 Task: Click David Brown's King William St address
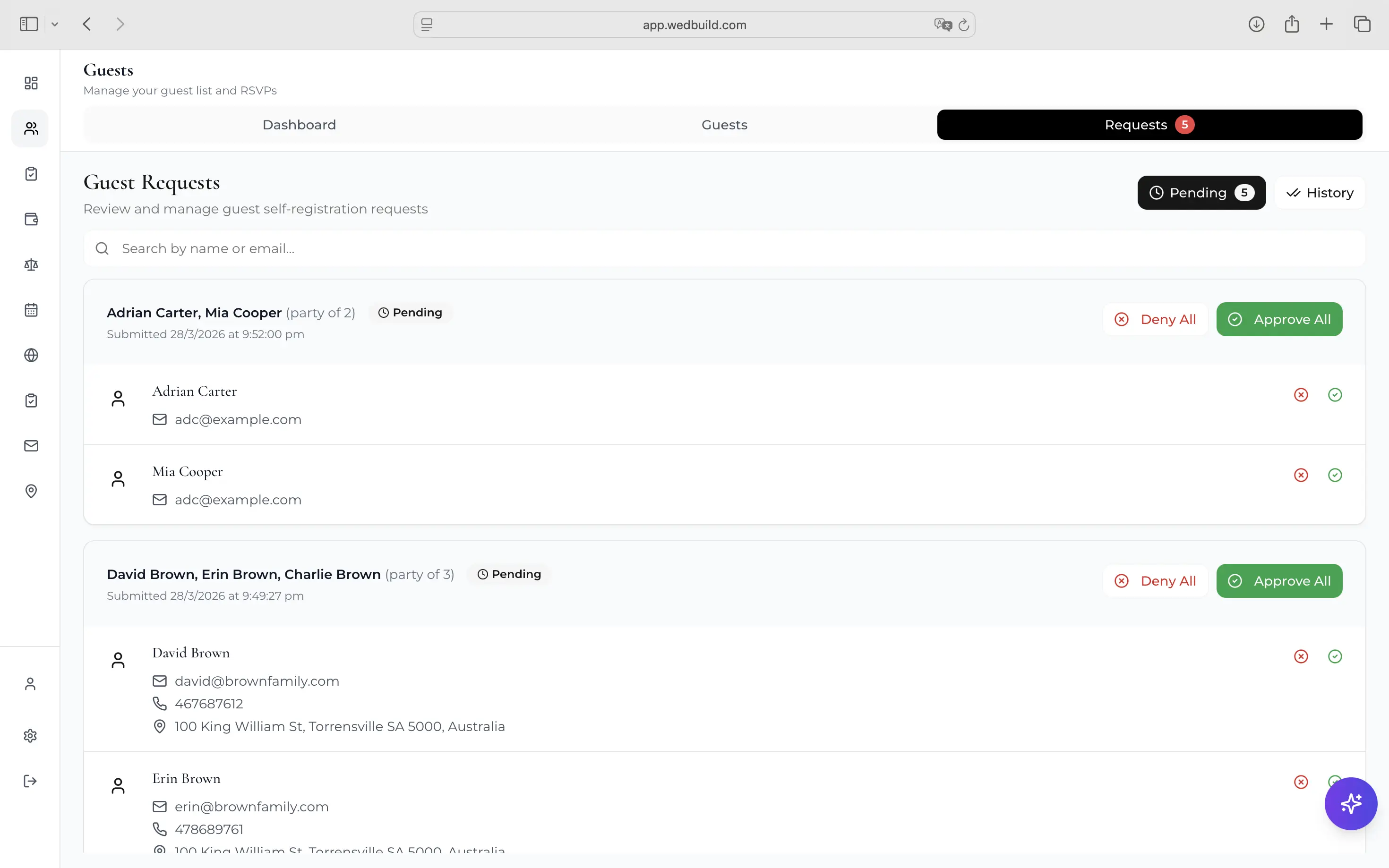pyautogui.click(x=339, y=727)
